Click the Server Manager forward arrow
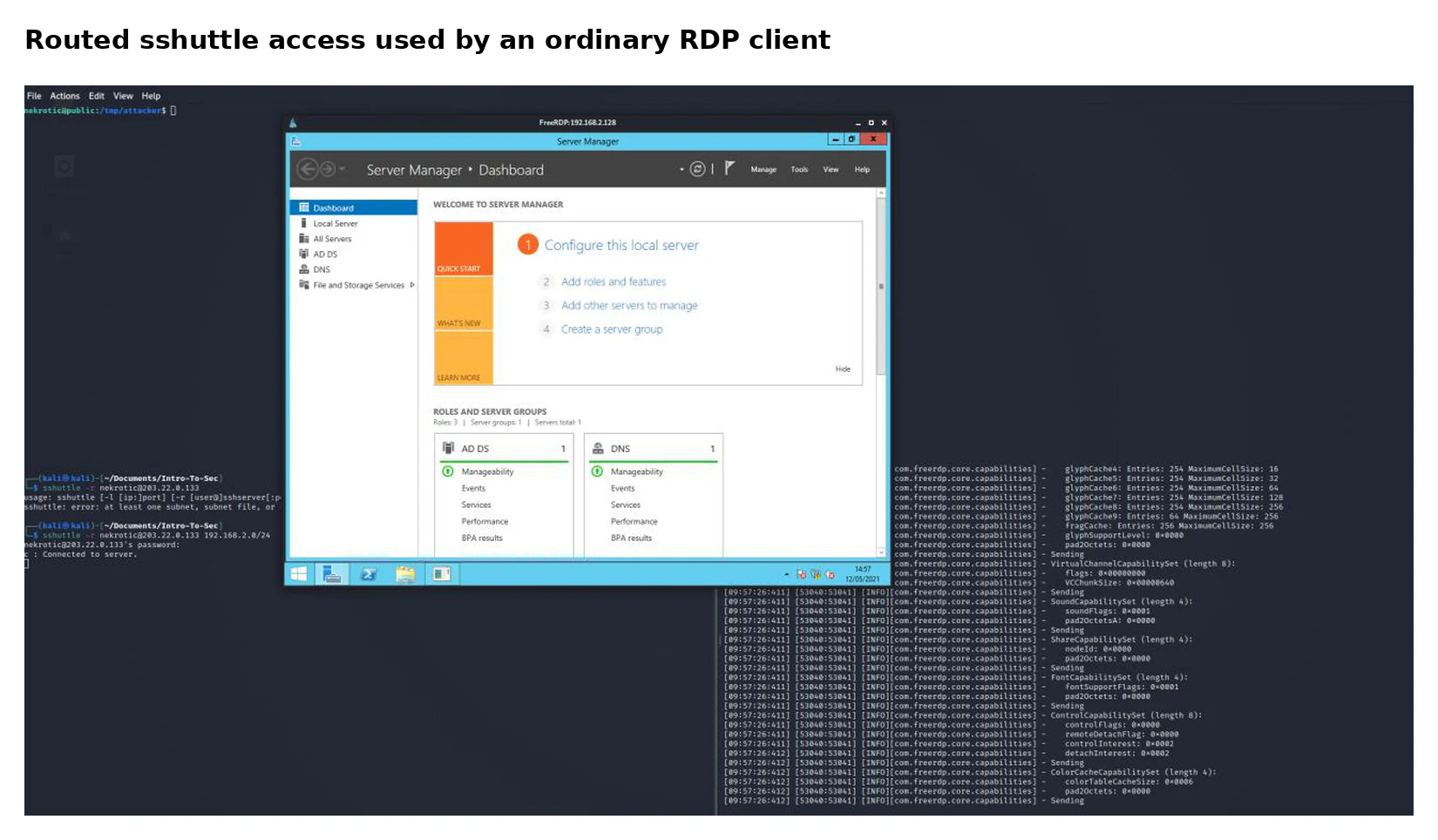Viewport: 1438px width, 840px height. pos(328,169)
